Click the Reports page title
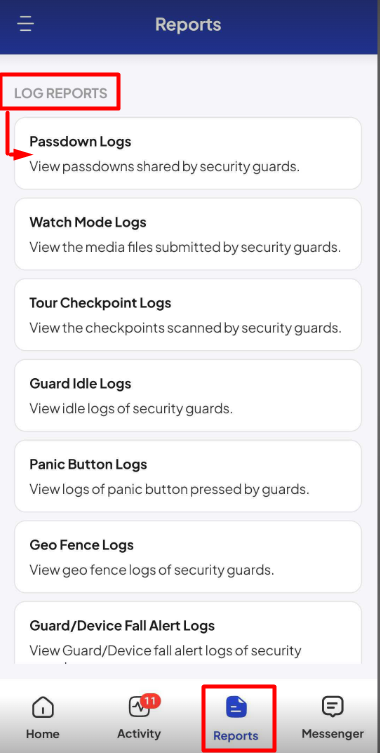The width and height of the screenshot is (380, 753). point(188,24)
